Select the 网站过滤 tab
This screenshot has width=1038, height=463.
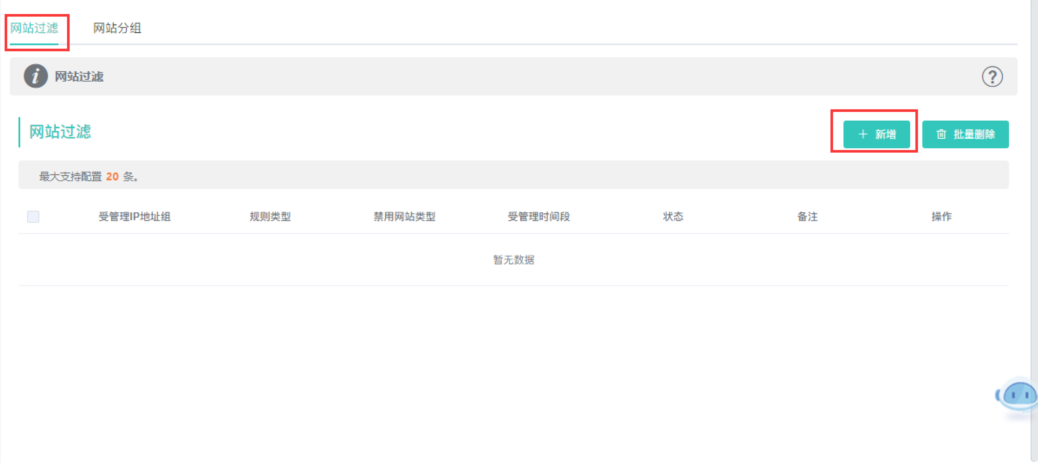click(35, 28)
